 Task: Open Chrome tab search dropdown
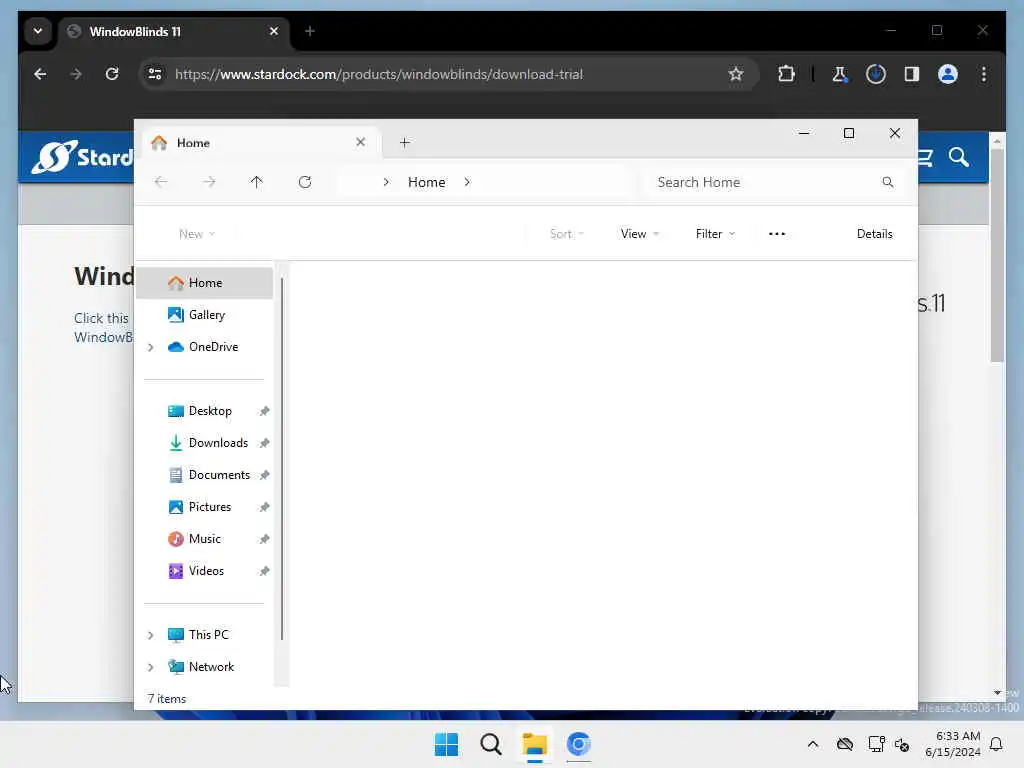click(x=38, y=31)
